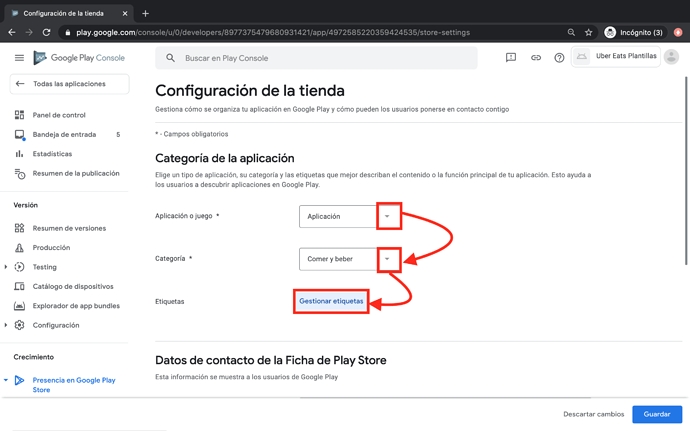Open the Aplicación o juego dropdown
The image size is (690, 431).
(x=388, y=216)
